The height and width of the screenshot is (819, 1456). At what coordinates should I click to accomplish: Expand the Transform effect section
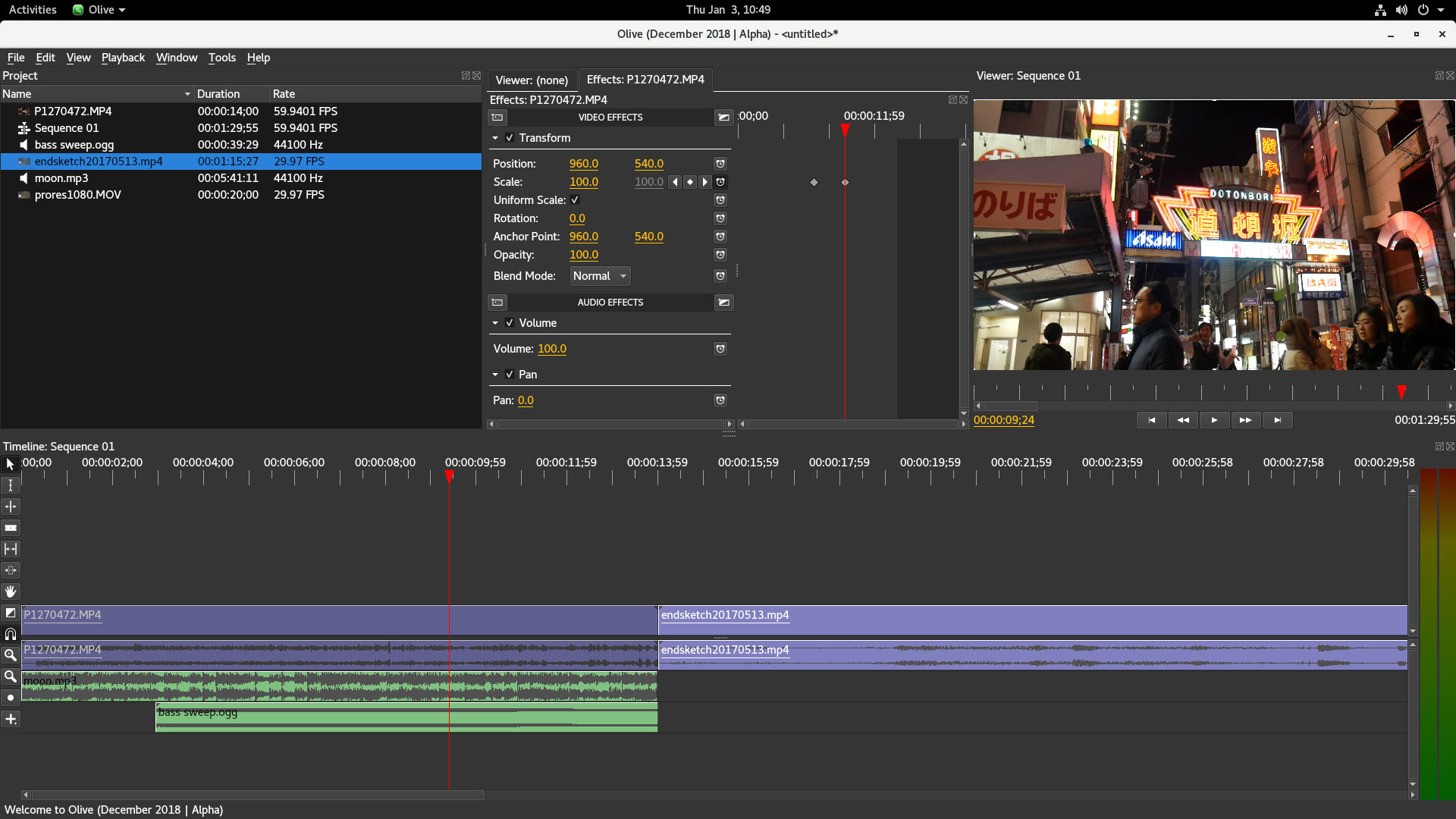click(496, 137)
